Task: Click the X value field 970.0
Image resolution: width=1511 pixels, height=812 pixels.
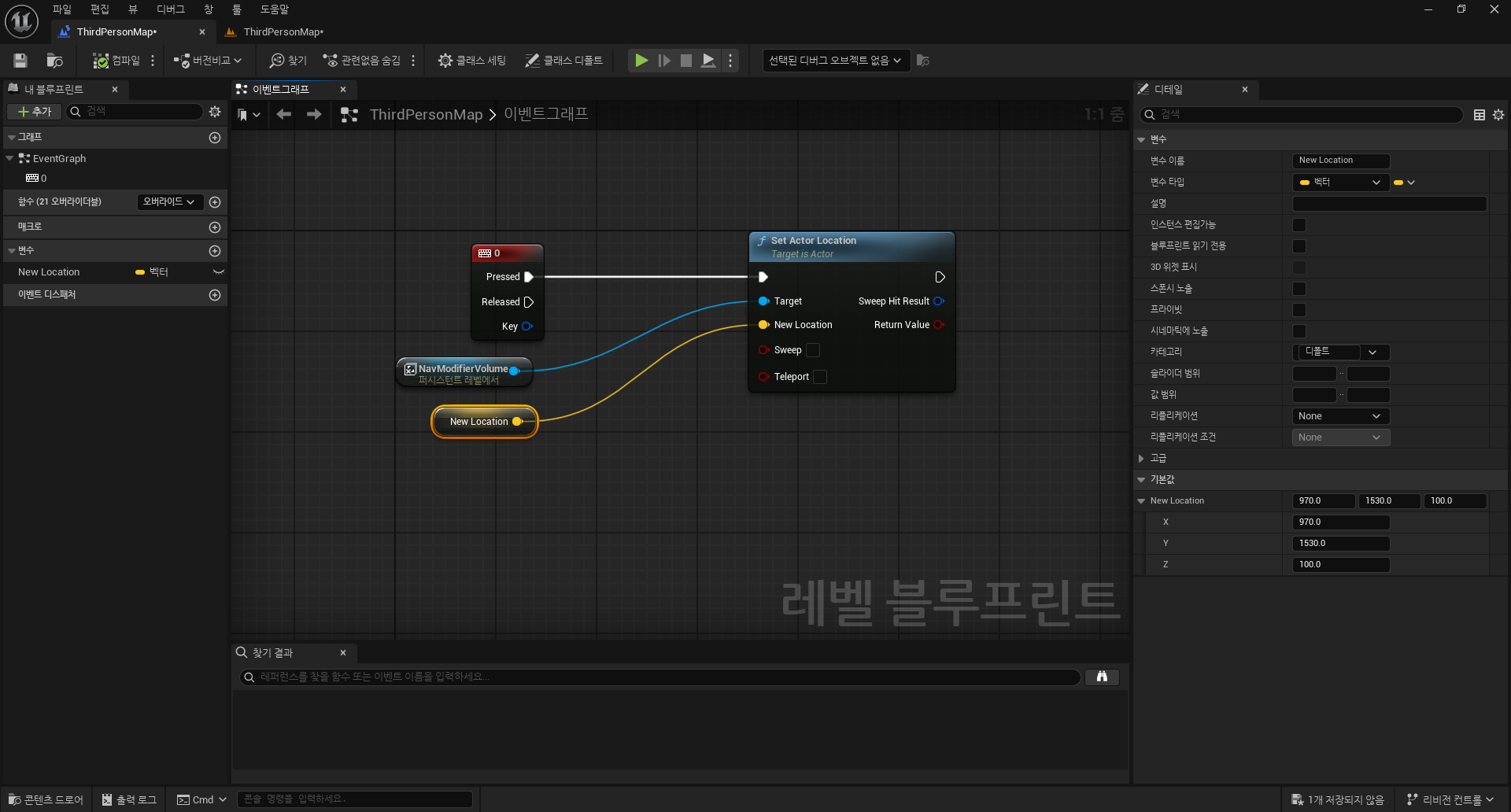Action: point(1341,522)
